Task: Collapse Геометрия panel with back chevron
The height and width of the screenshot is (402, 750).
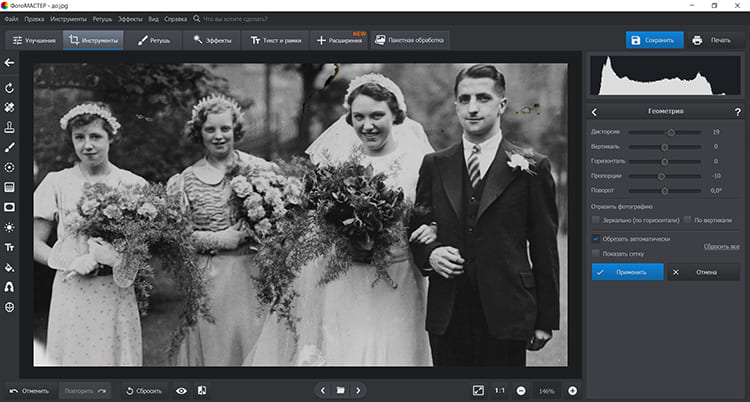Action: point(595,112)
